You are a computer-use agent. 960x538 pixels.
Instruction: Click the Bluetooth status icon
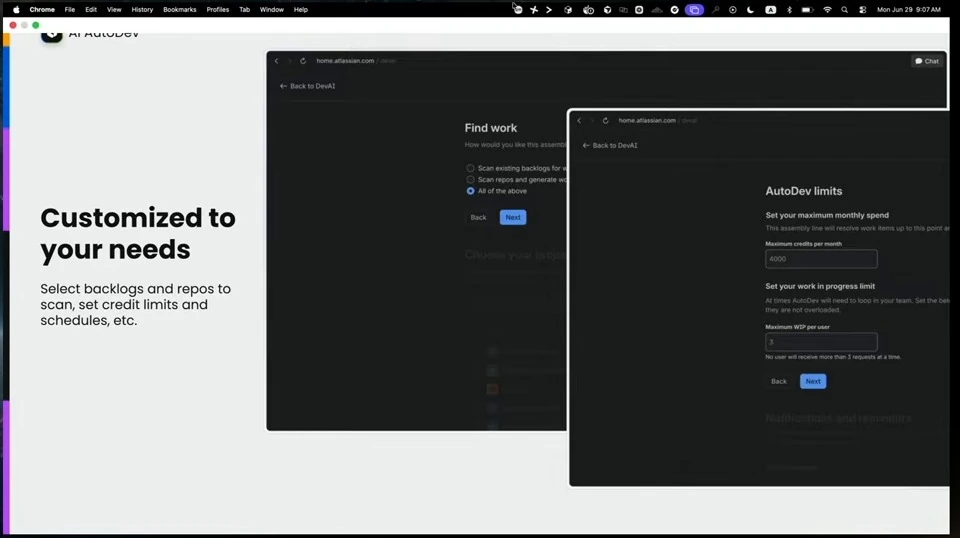pos(789,10)
